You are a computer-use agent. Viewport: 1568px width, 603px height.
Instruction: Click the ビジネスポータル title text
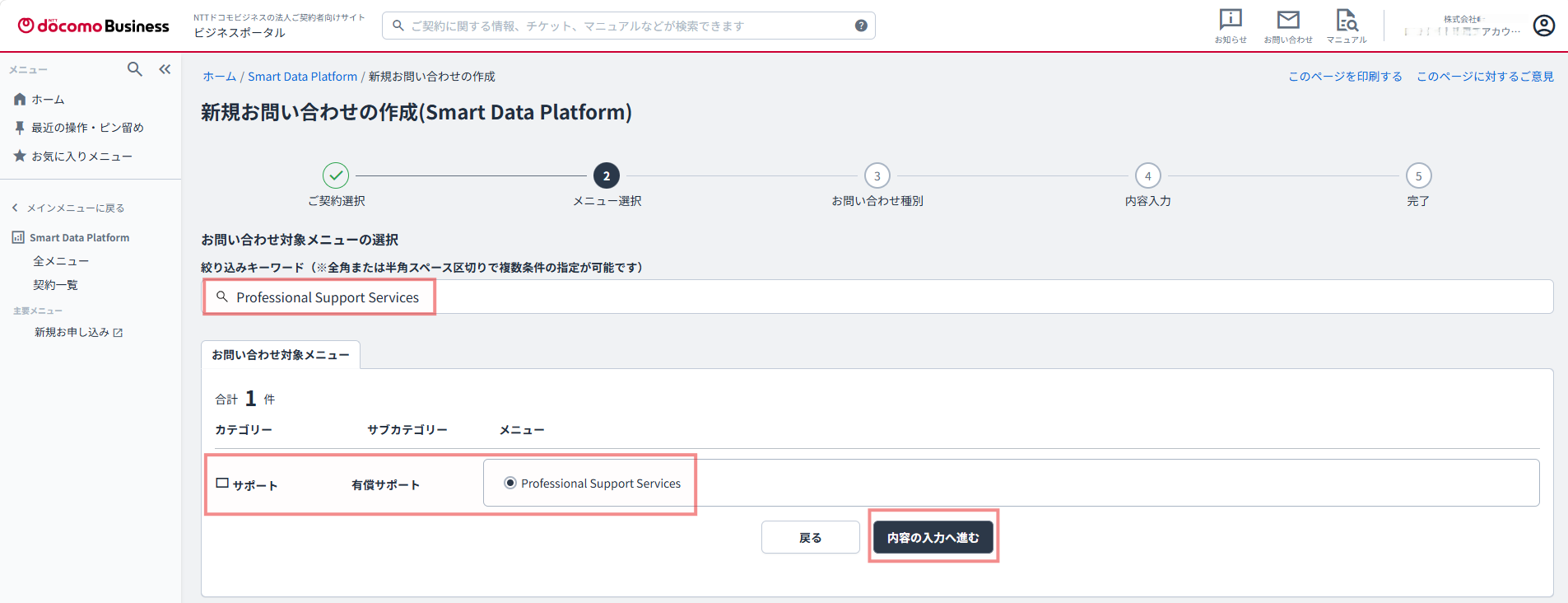tap(240, 33)
